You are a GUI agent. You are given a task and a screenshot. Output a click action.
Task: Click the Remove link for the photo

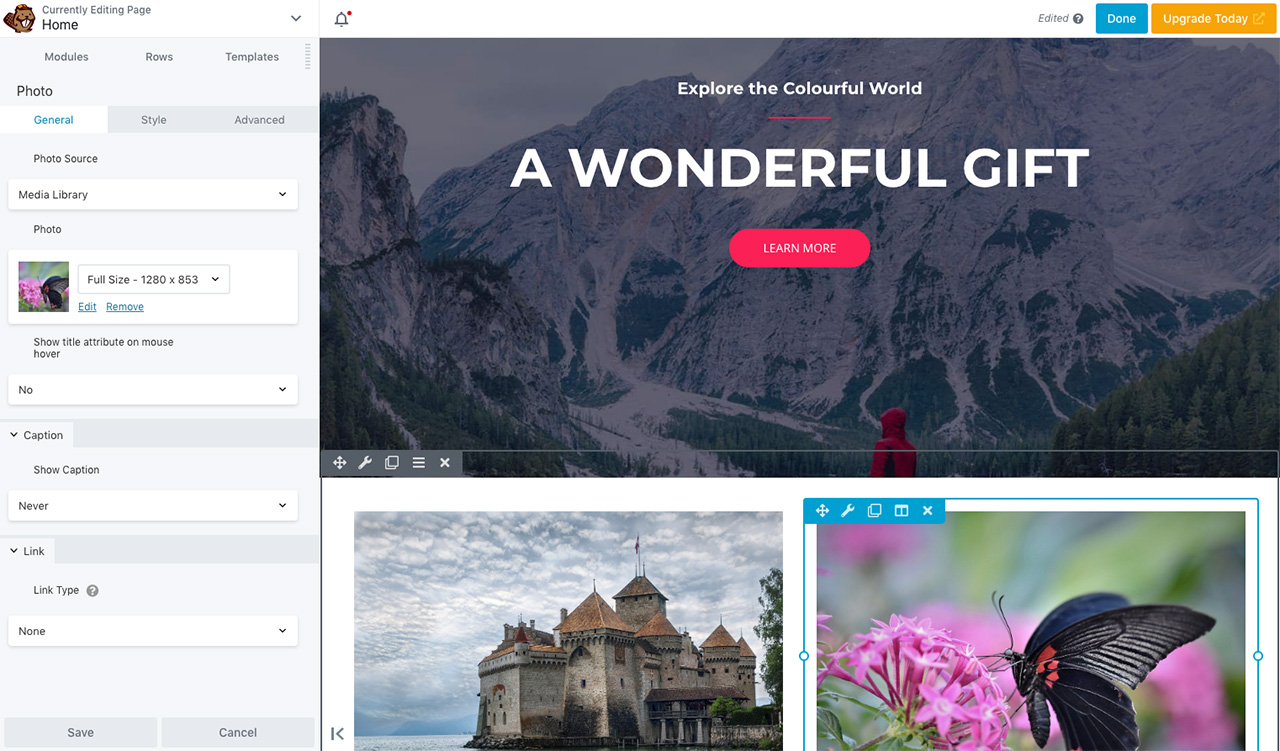tap(125, 307)
